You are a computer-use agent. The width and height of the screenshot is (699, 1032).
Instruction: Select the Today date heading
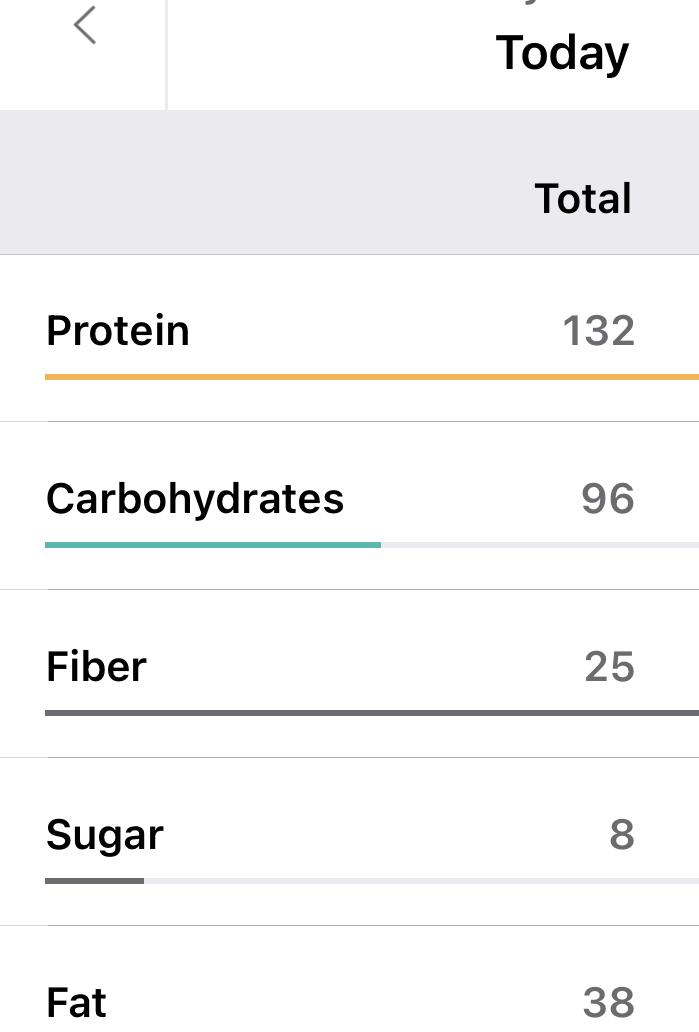562,53
